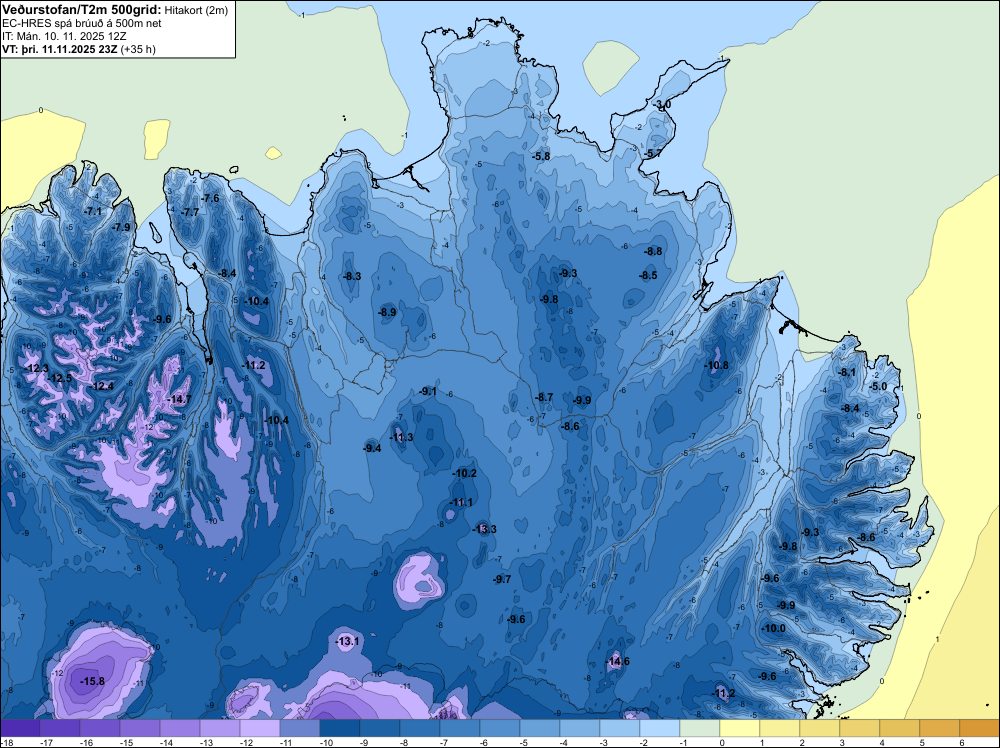Click the -11.3 temperature value

pyautogui.click(x=401, y=437)
